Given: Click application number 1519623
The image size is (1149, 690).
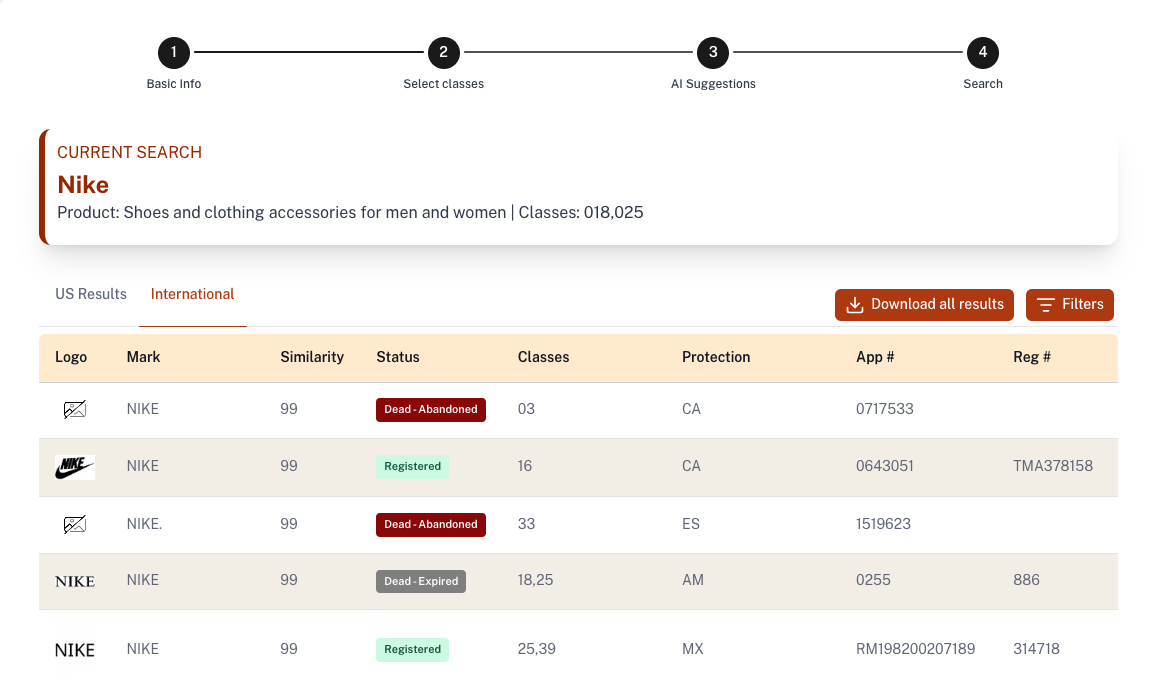Looking at the screenshot, I should pos(883,524).
